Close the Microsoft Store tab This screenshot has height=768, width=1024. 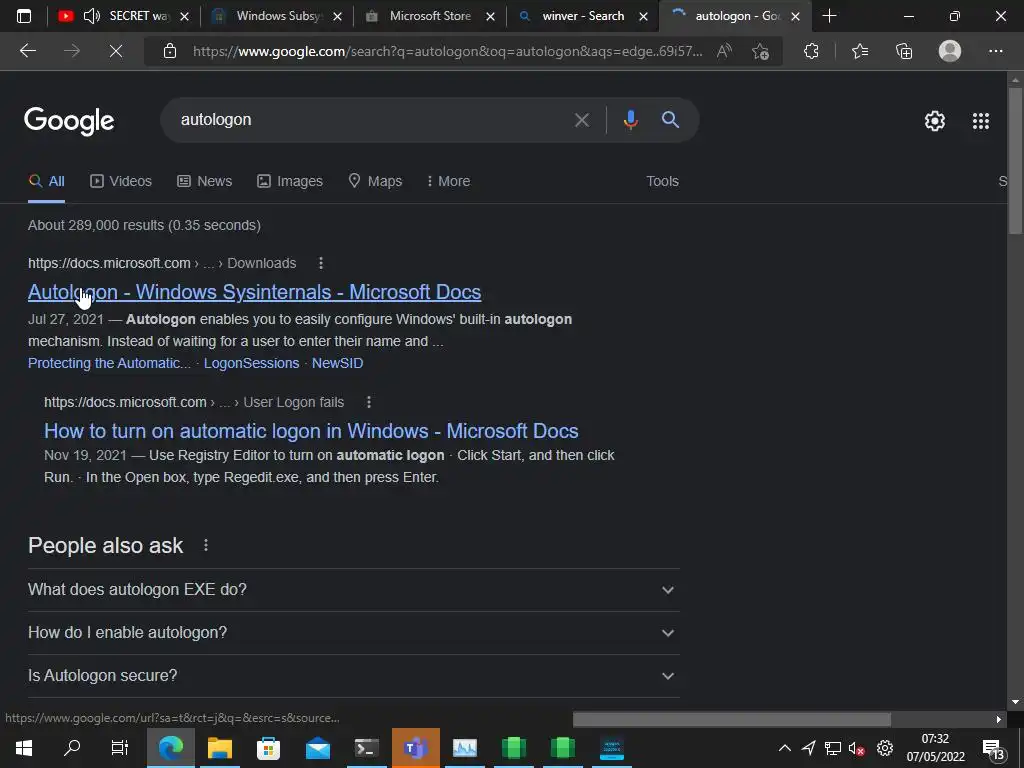point(490,16)
